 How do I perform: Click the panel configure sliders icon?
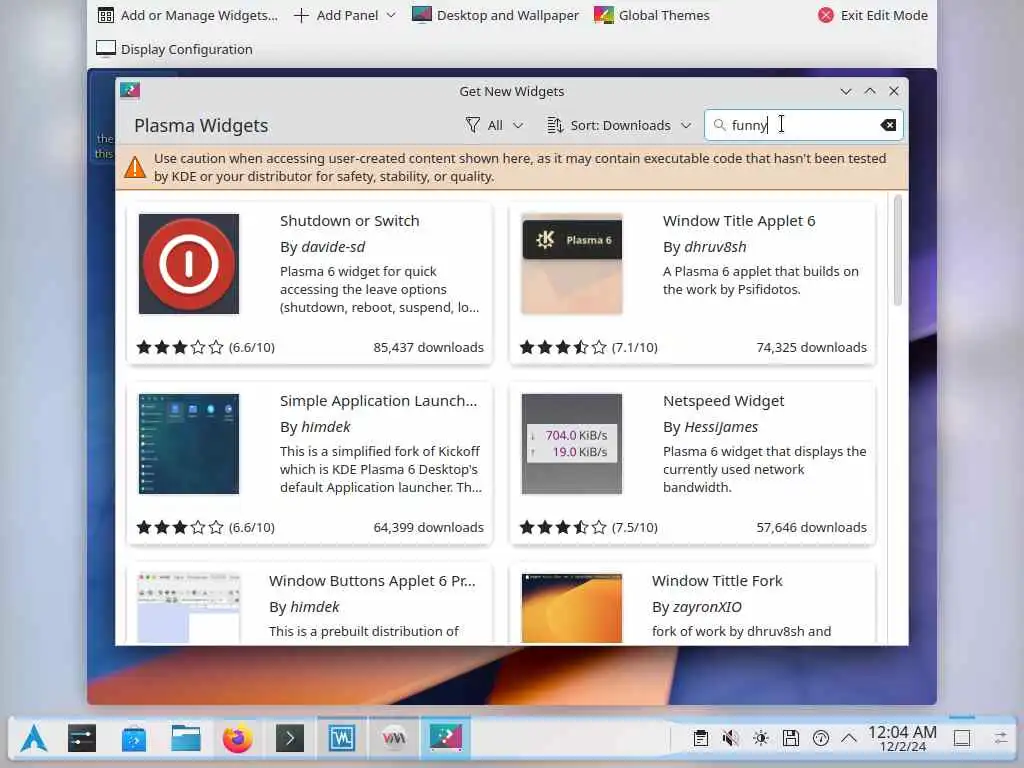point(1001,739)
